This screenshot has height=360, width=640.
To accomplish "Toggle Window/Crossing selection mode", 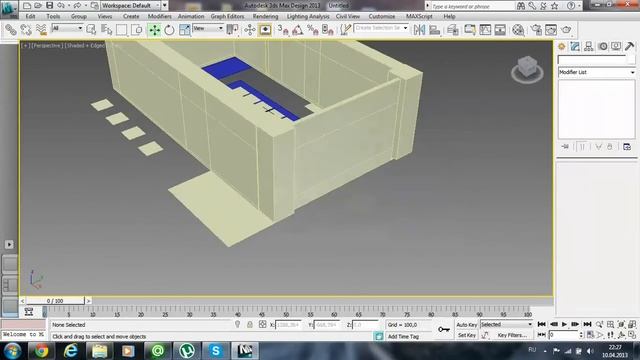I will coord(137,29).
